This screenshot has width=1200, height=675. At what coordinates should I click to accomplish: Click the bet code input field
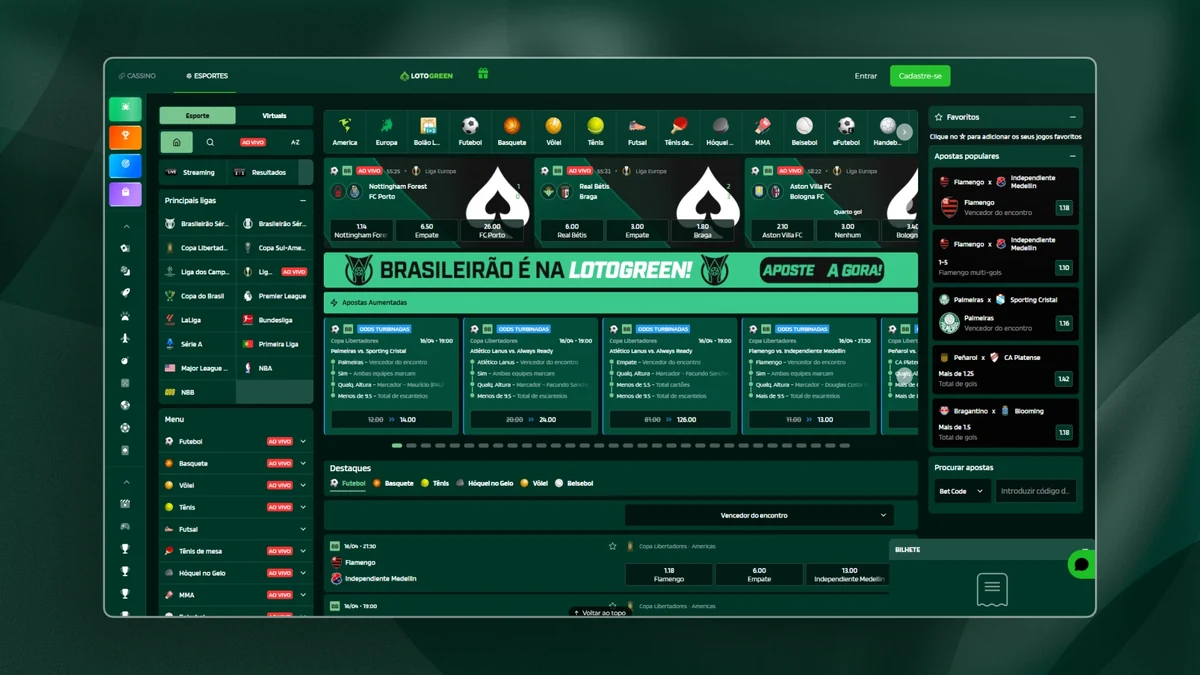click(x=1036, y=491)
